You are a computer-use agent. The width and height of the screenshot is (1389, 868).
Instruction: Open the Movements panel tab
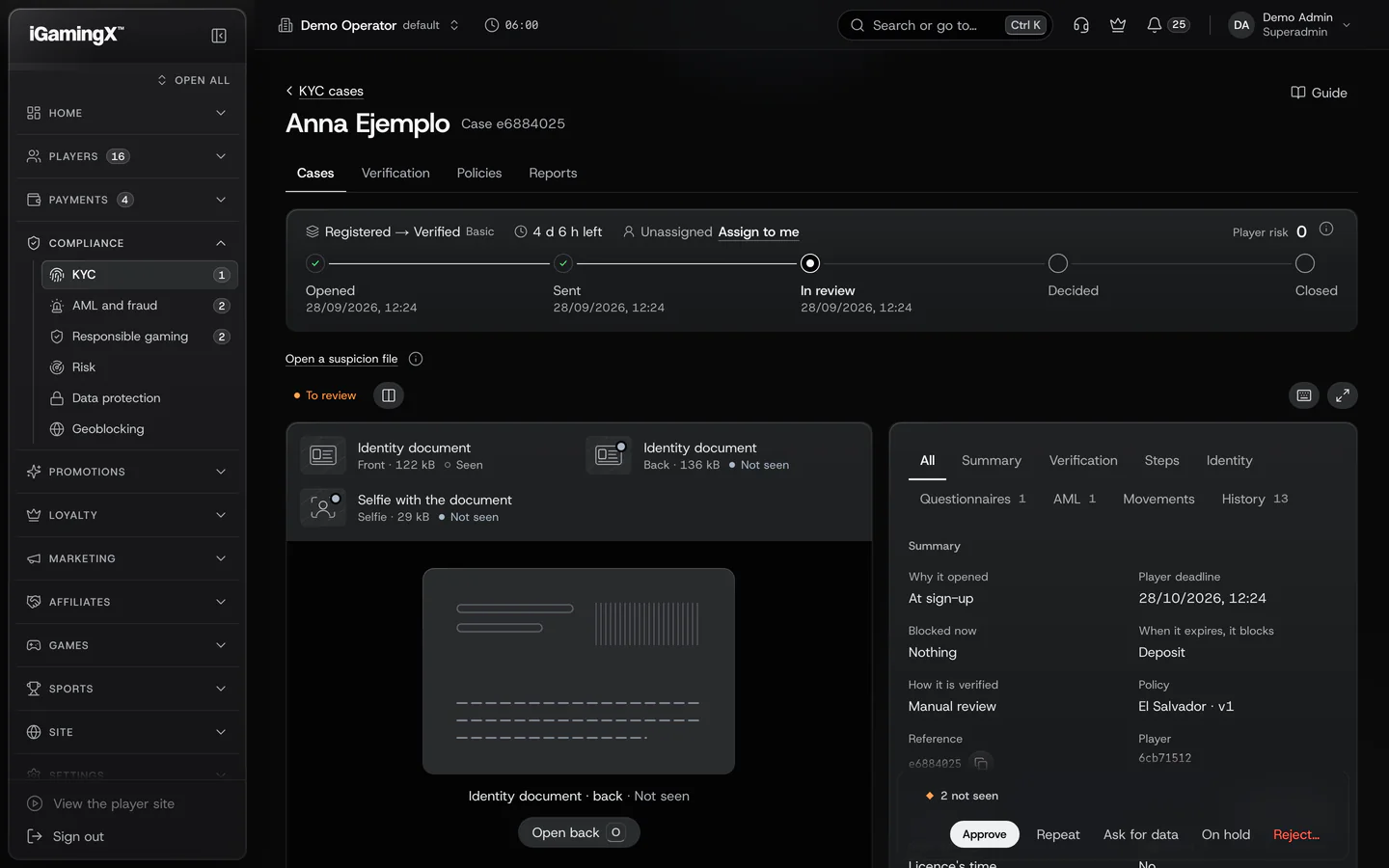(1158, 499)
